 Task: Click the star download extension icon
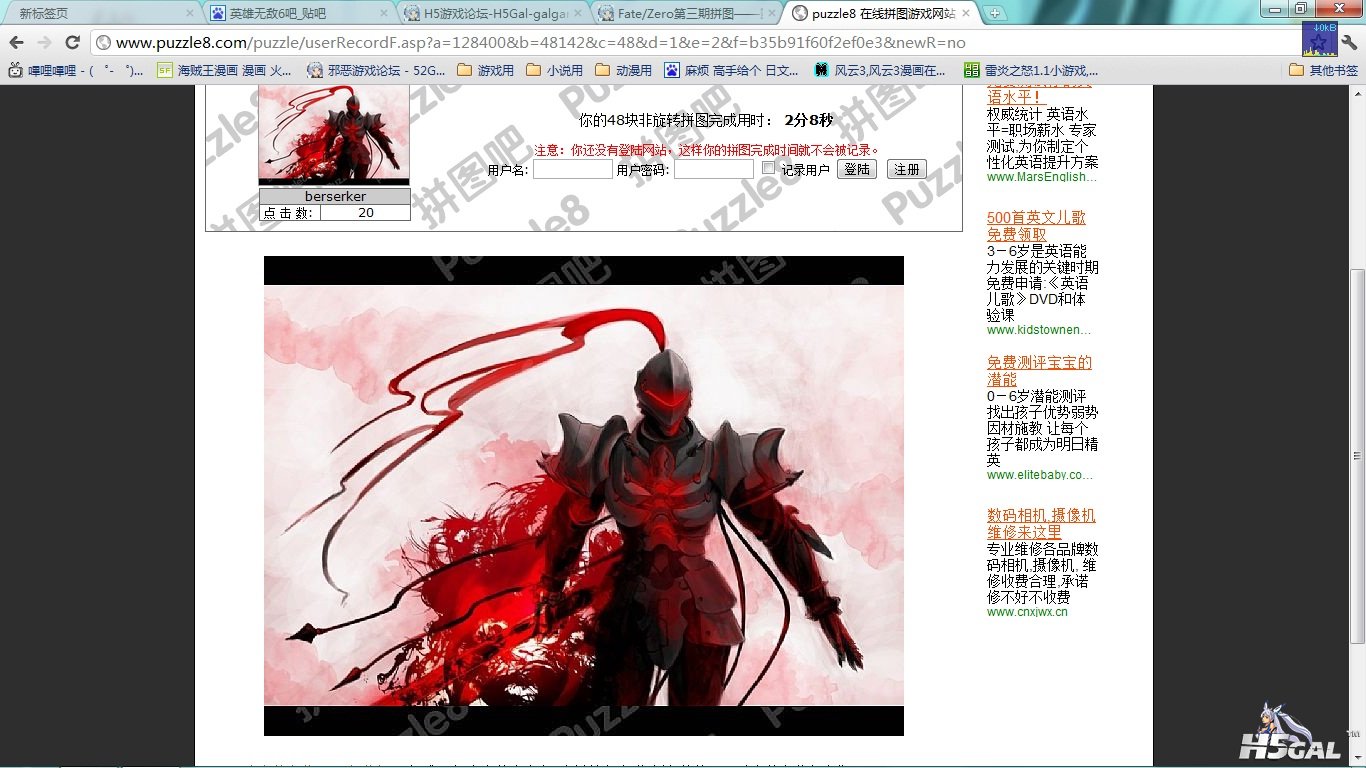[1319, 39]
